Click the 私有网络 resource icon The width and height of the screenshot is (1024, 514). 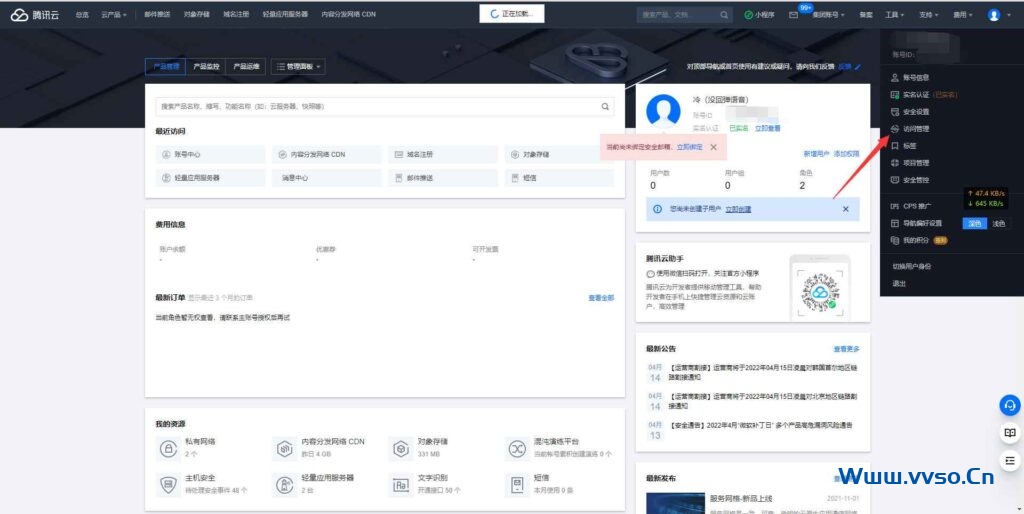pos(168,446)
